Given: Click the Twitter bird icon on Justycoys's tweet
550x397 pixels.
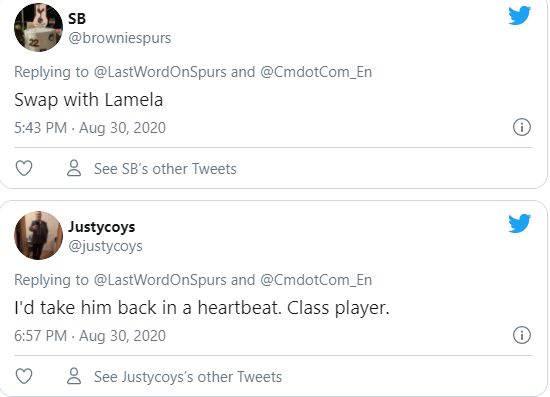Looking at the screenshot, I should coord(519,223).
